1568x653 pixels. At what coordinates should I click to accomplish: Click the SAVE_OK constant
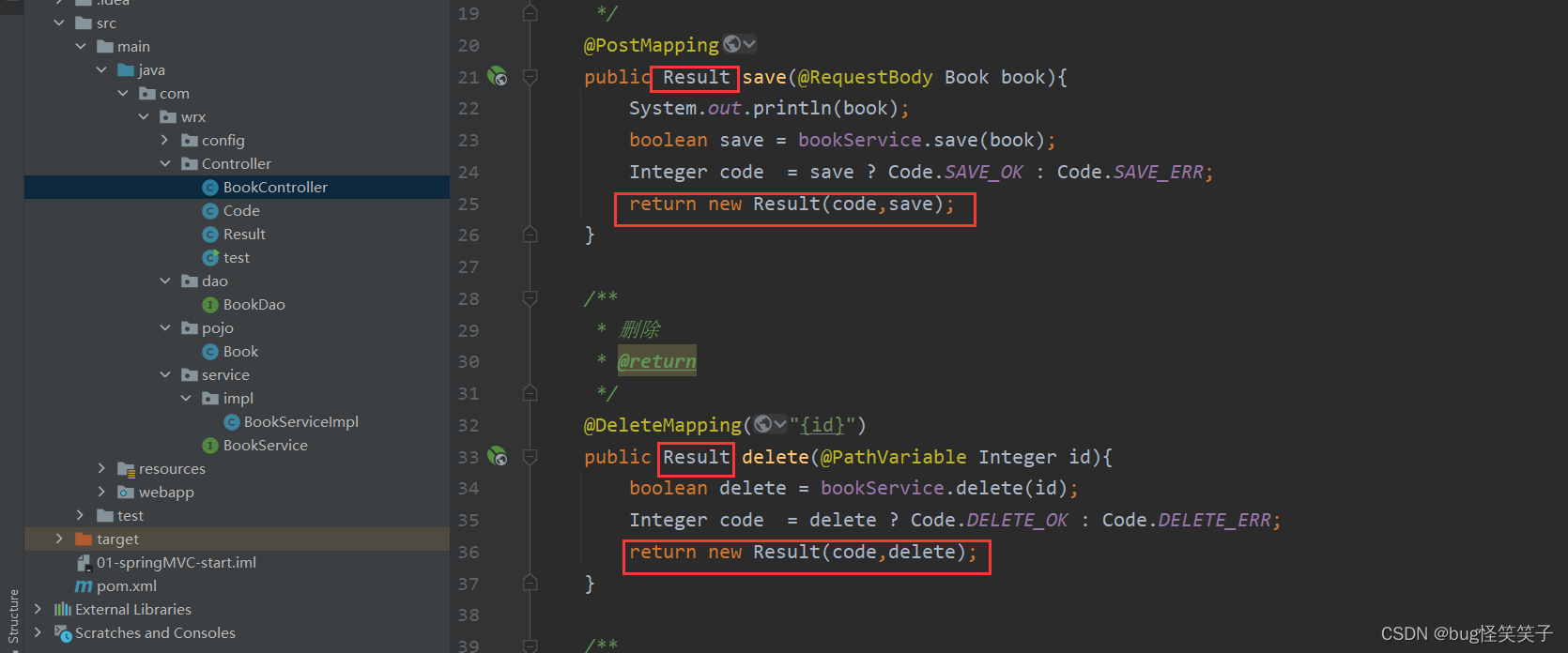(984, 172)
